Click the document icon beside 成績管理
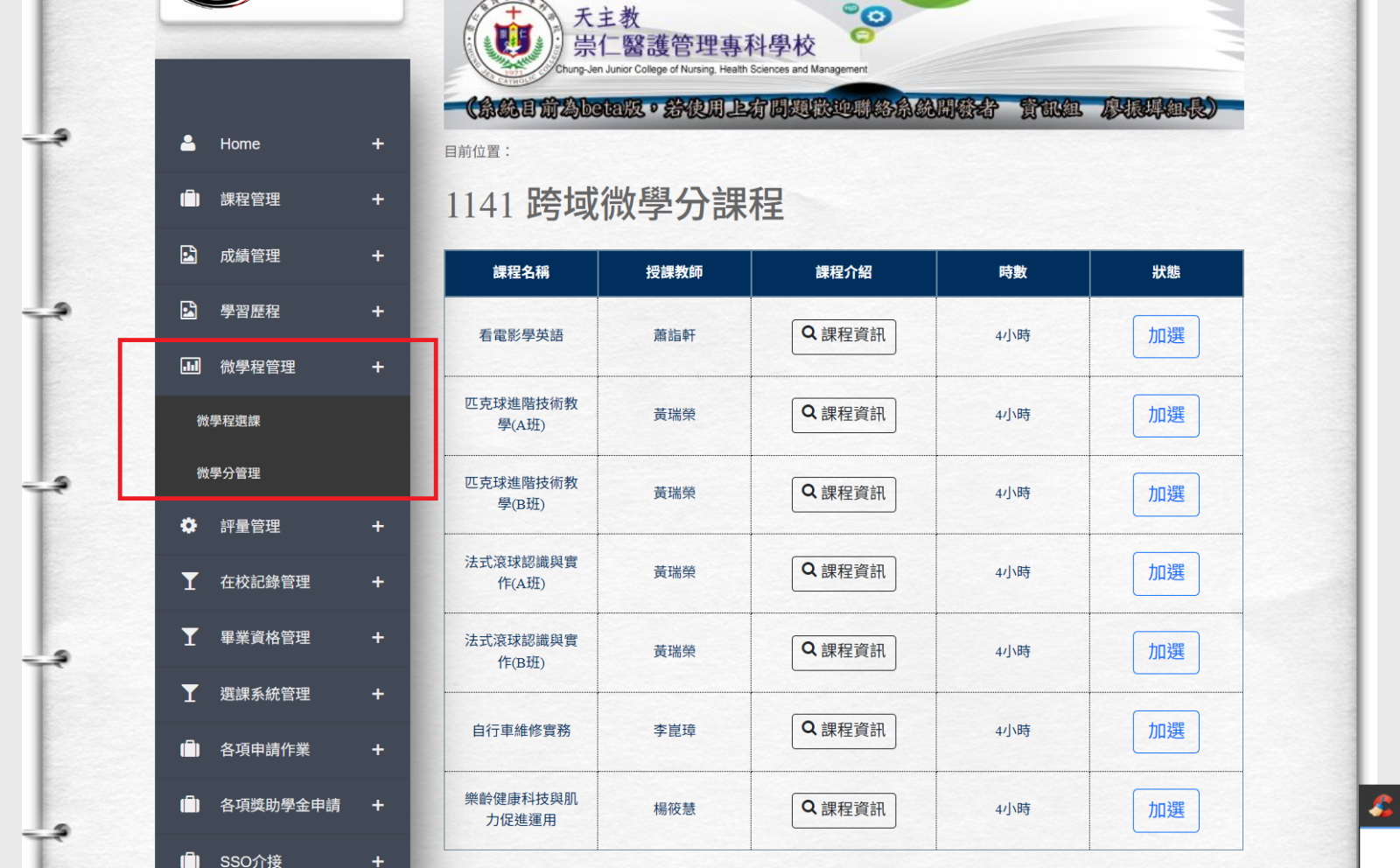The width and height of the screenshot is (1400, 868). point(189,255)
